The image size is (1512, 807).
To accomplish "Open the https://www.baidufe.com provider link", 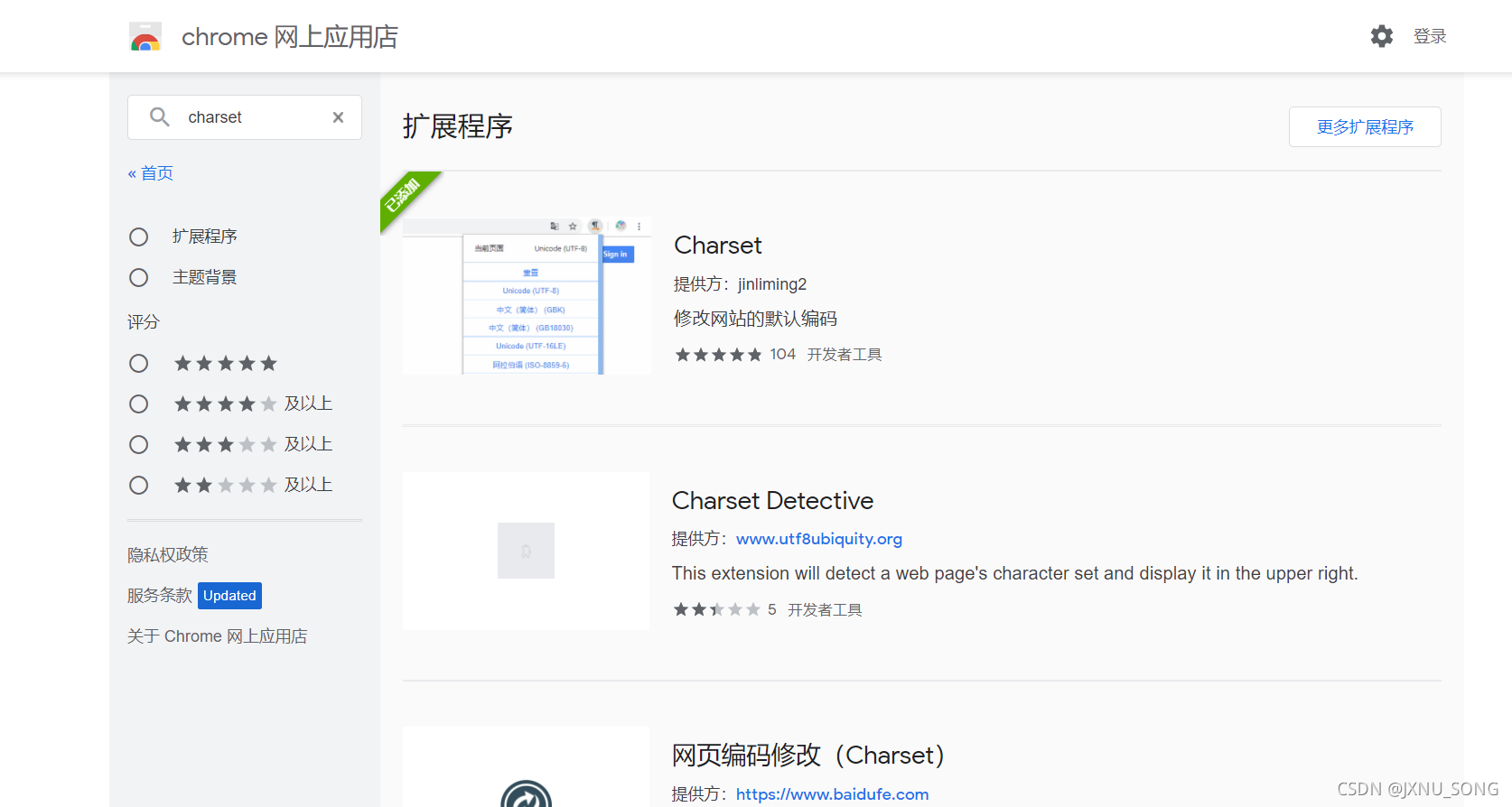I will click(x=832, y=794).
